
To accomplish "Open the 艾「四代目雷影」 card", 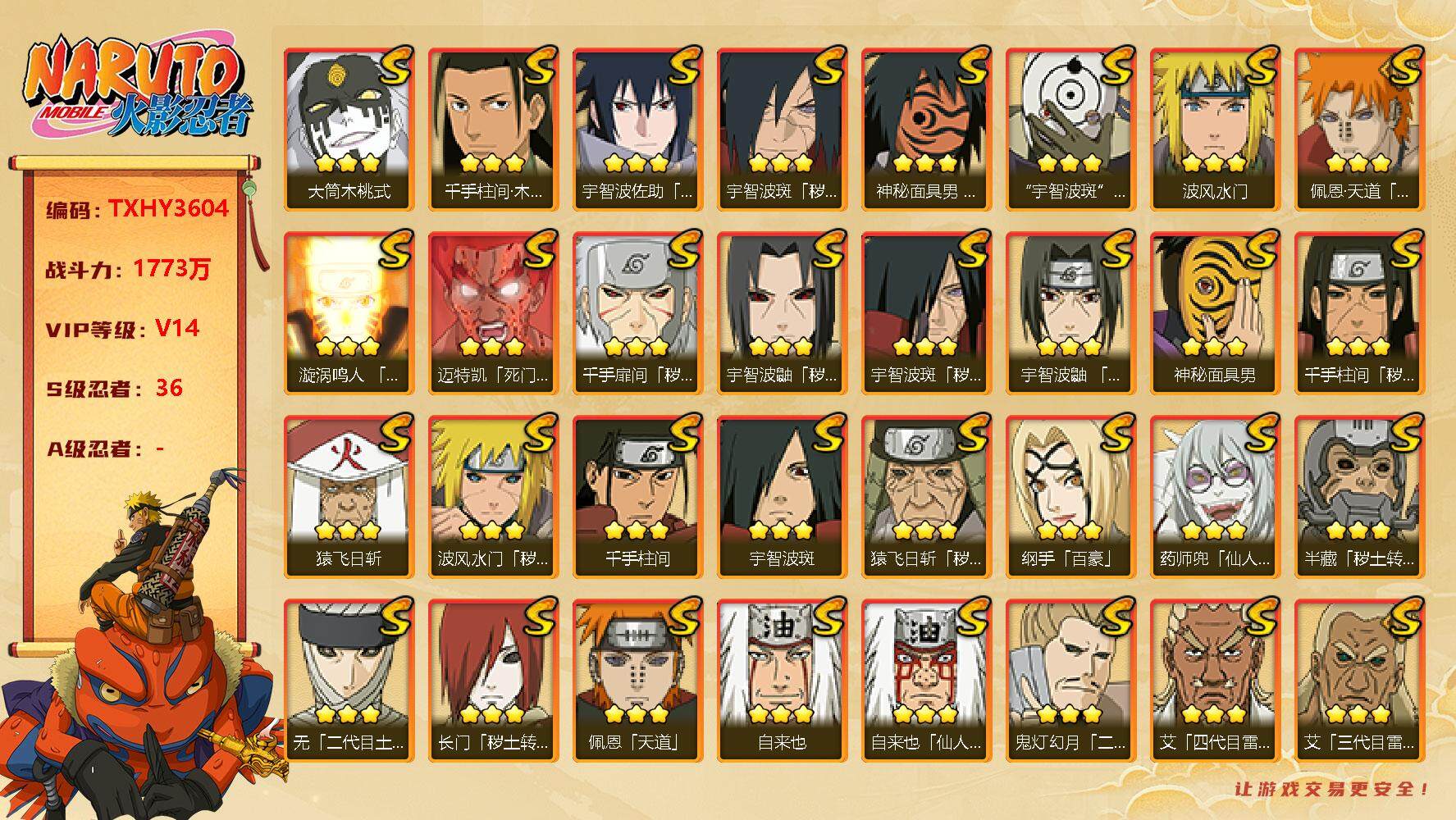I will pos(1215,681).
